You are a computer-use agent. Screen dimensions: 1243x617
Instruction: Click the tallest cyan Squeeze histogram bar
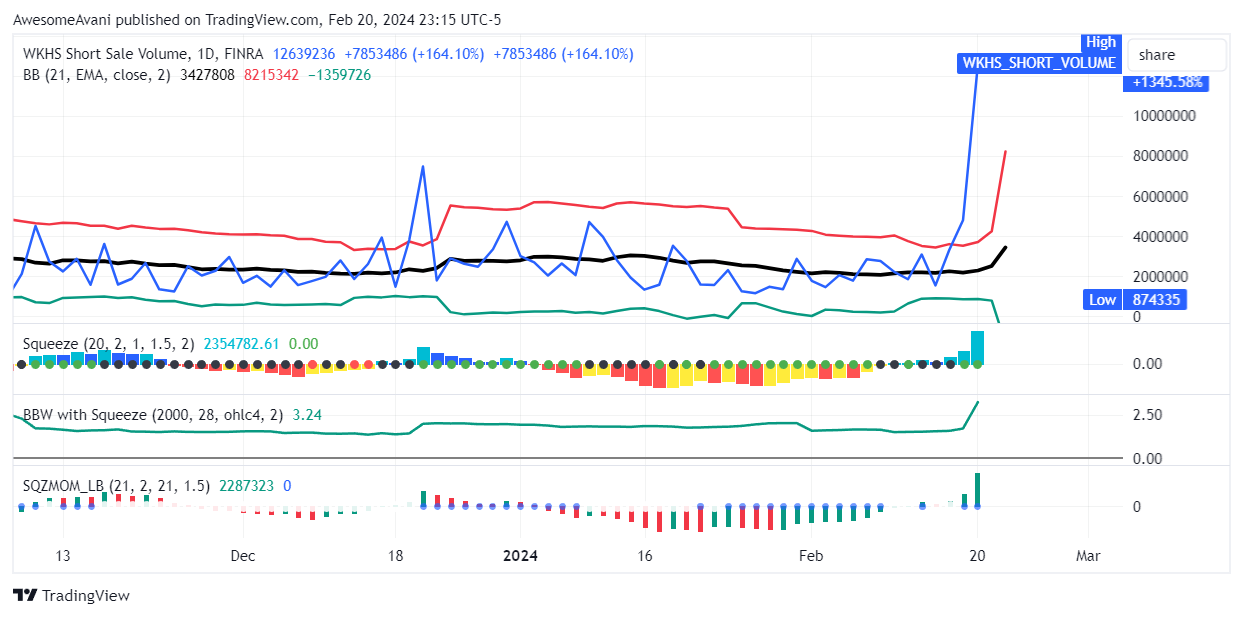(x=978, y=347)
